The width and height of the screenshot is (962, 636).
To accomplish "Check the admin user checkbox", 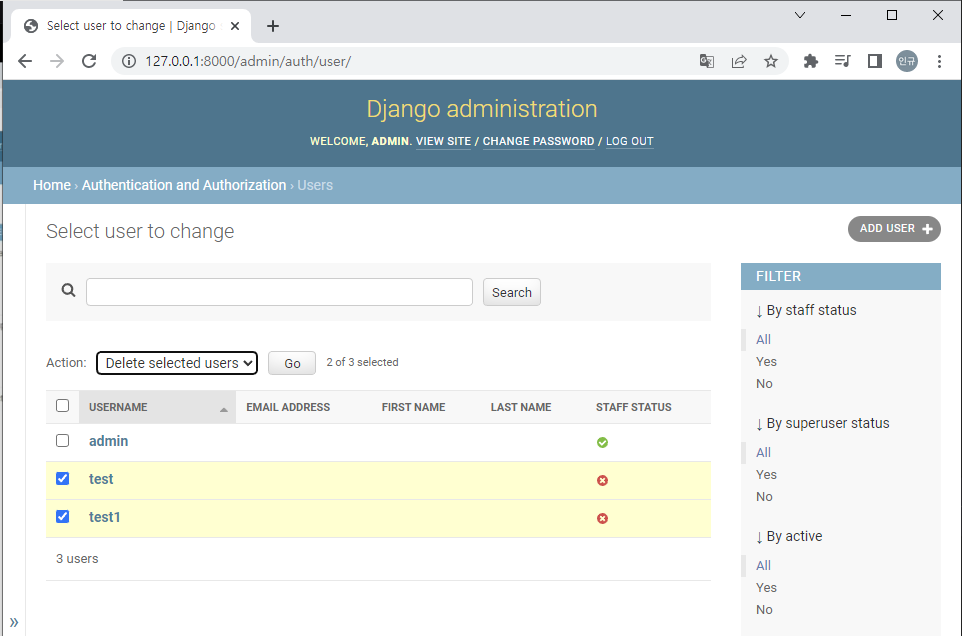I will pos(63,440).
